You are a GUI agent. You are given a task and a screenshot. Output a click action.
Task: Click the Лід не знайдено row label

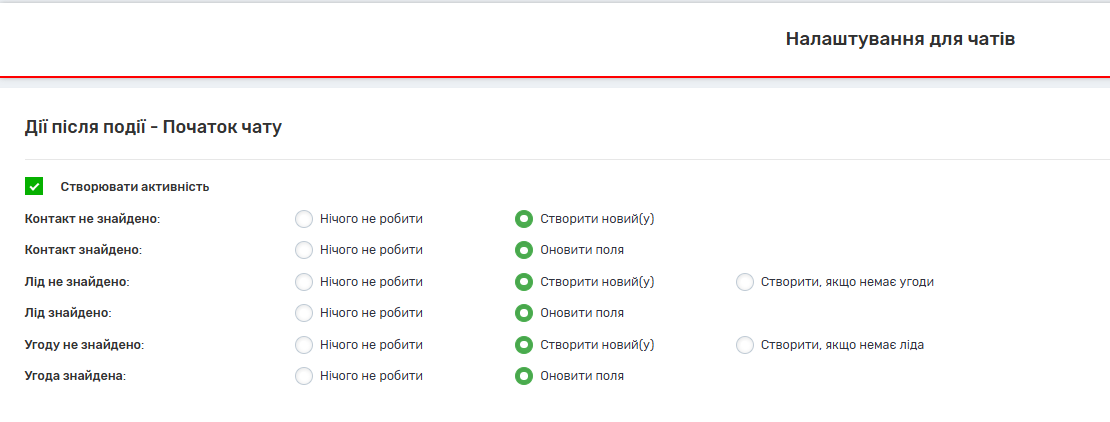point(77,282)
